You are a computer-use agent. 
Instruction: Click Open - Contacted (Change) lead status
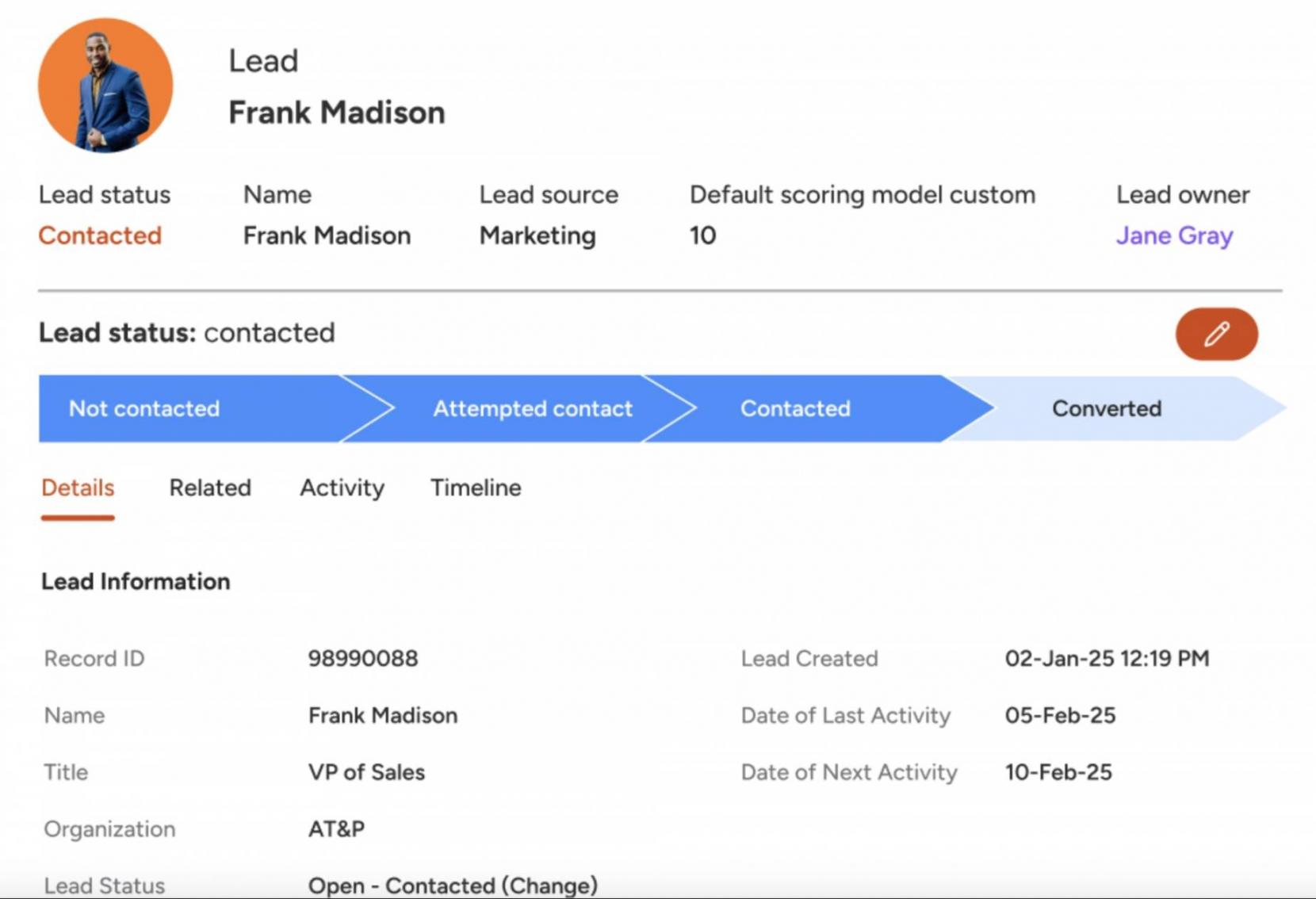(x=453, y=886)
